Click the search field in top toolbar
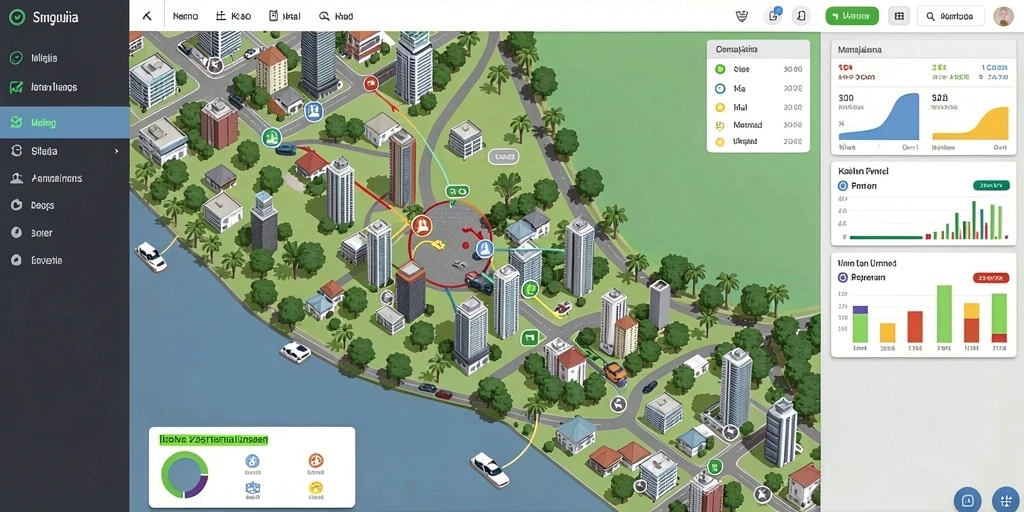The width and height of the screenshot is (1024, 512). (x=950, y=16)
